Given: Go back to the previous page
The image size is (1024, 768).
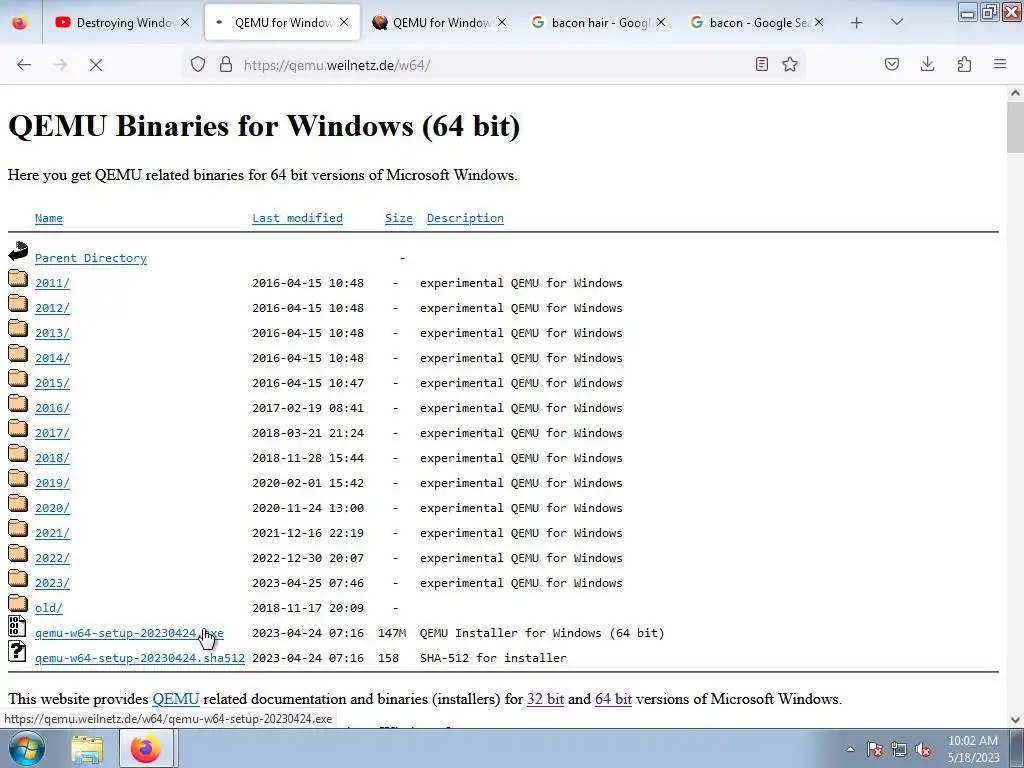Looking at the screenshot, I should pyautogui.click(x=24, y=65).
